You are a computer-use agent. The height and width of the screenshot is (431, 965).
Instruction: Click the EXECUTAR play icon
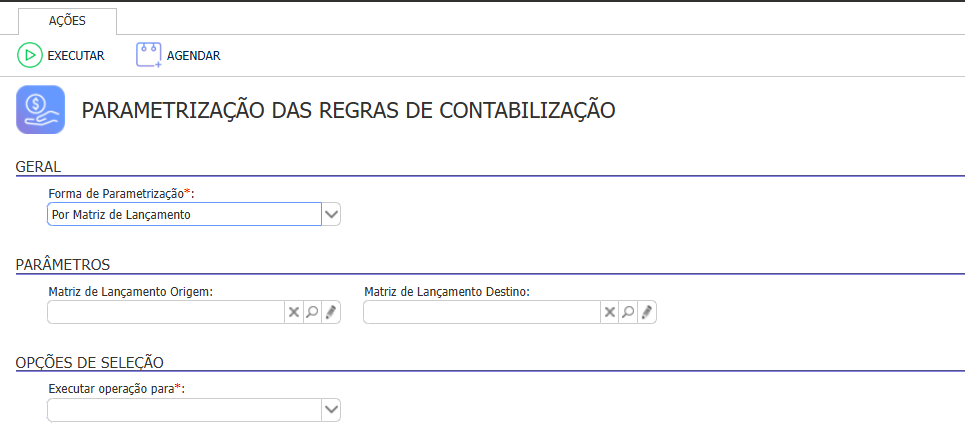(30, 55)
